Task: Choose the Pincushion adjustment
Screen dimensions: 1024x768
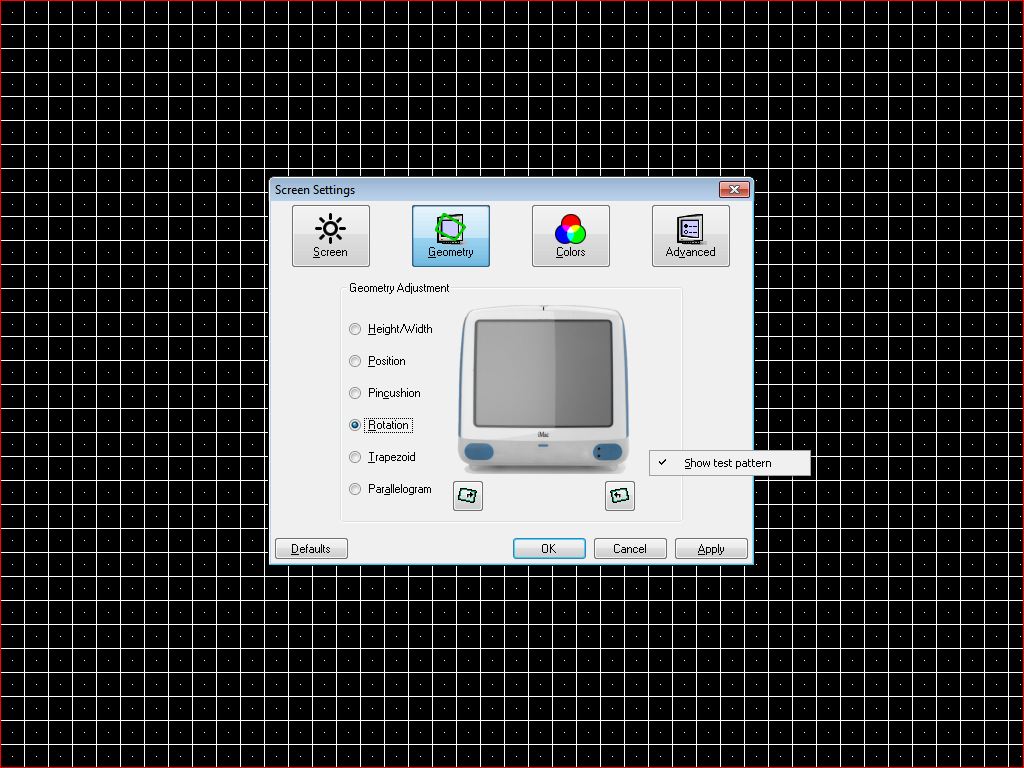Action: [x=385, y=393]
